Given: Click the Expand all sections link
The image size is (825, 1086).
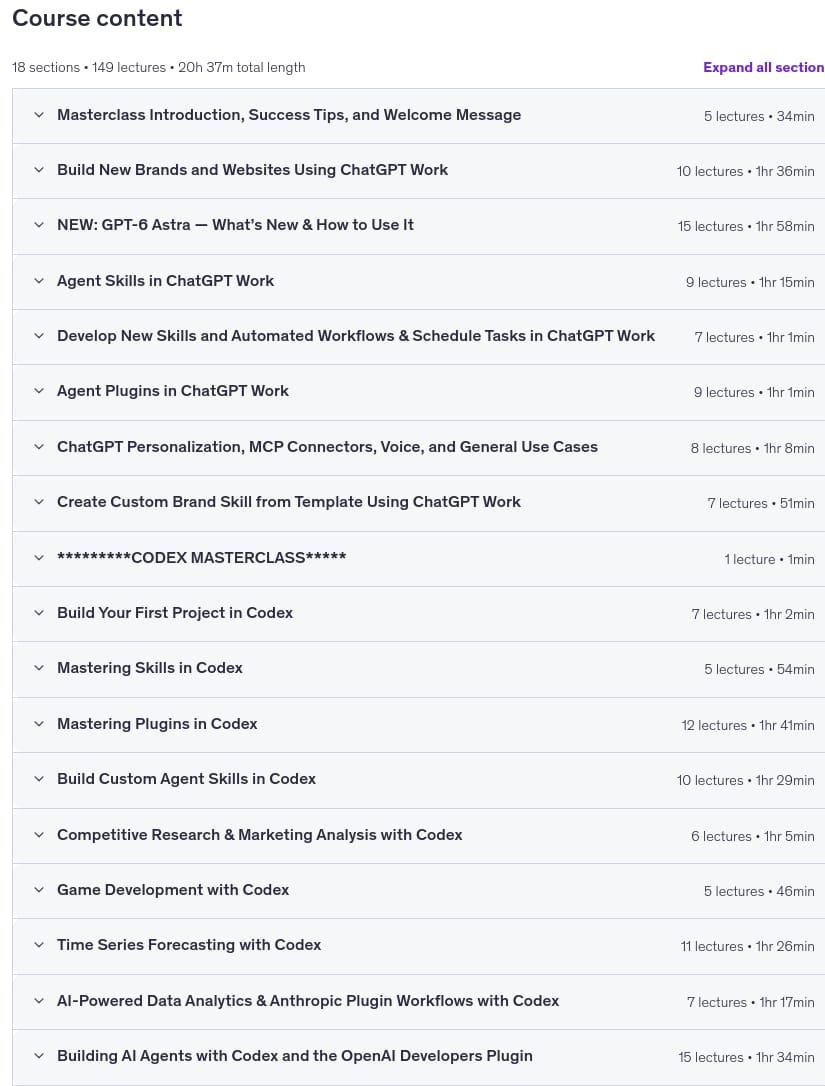Looking at the screenshot, I should (x=763, y=67).
